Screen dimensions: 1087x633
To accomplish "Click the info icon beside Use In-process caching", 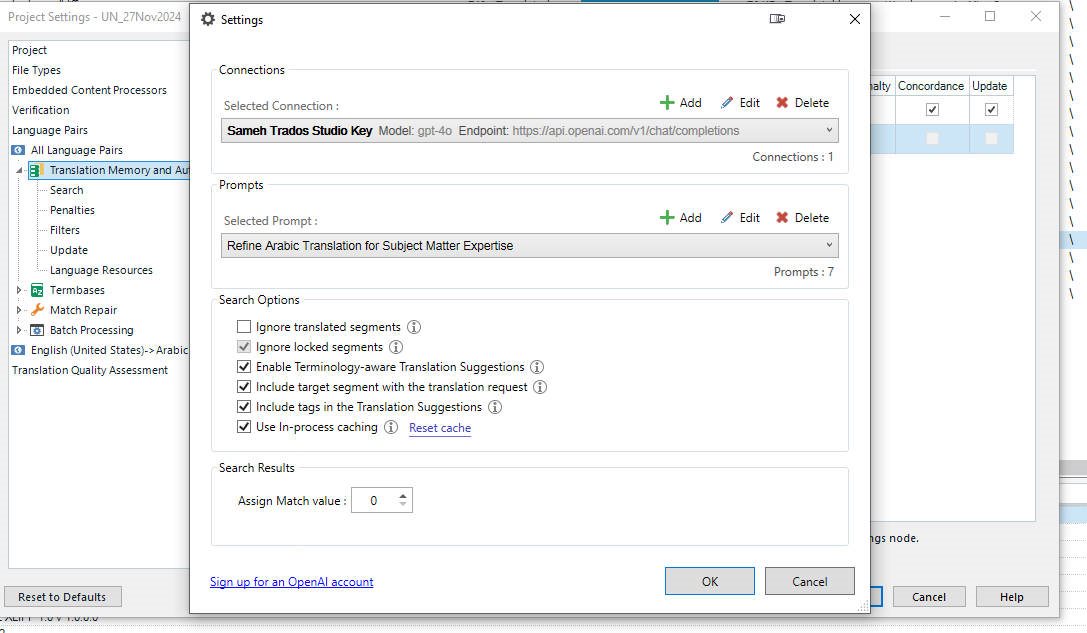I will coord(391,427).
